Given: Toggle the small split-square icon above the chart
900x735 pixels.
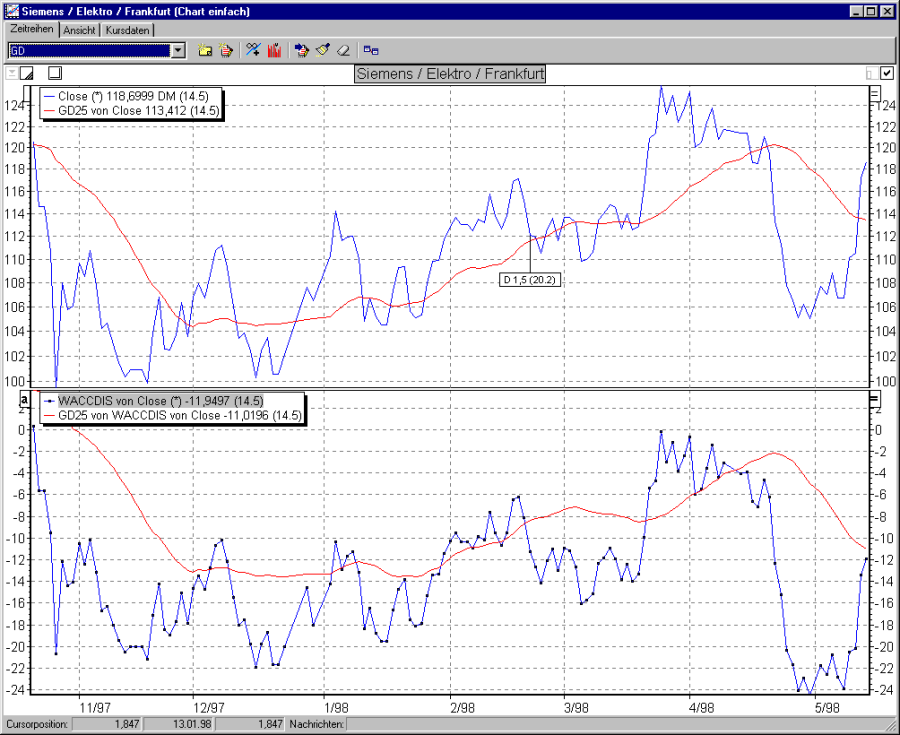Looking at the screenshot, I should 871,73.
